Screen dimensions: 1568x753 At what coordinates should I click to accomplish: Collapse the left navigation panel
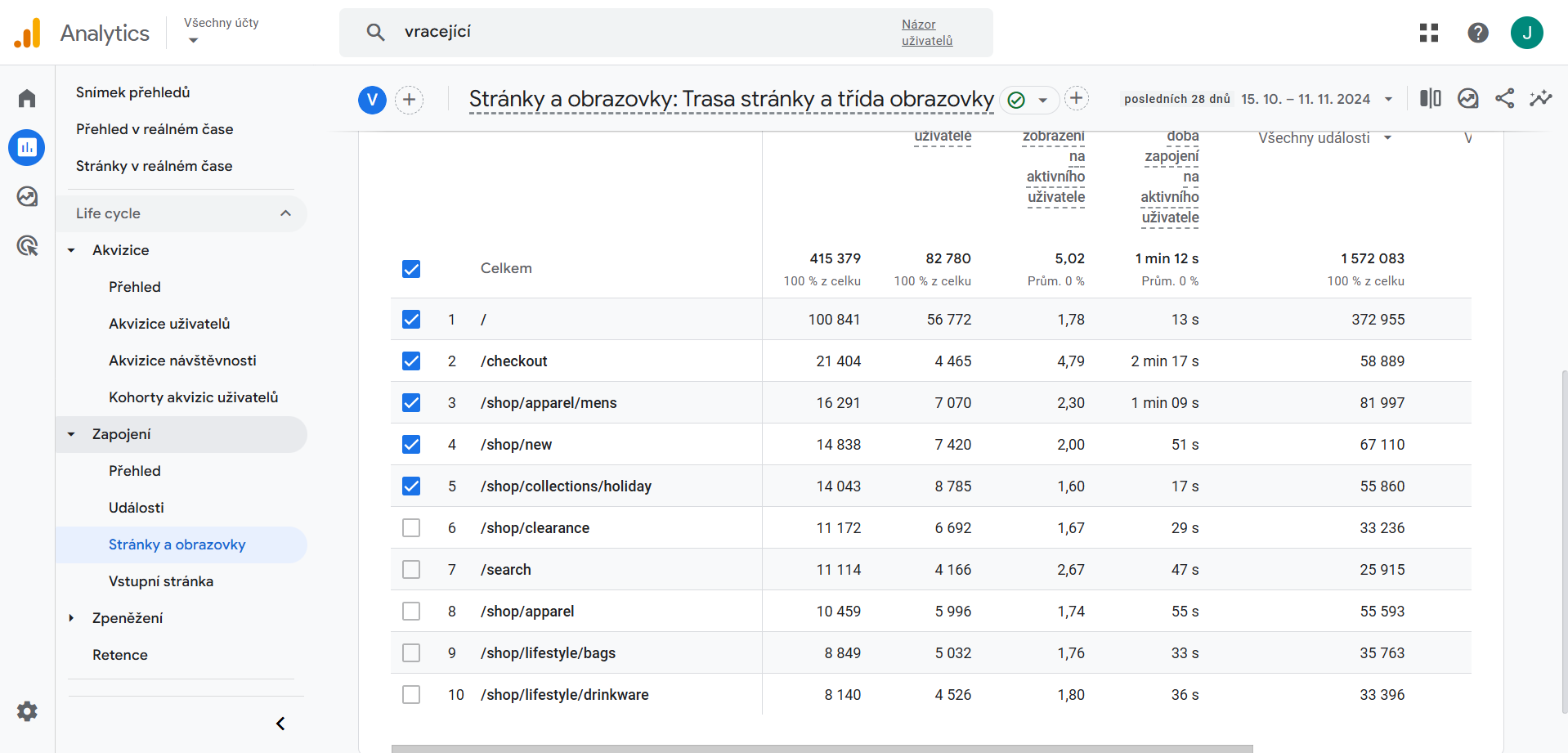[x=280, y=724]
